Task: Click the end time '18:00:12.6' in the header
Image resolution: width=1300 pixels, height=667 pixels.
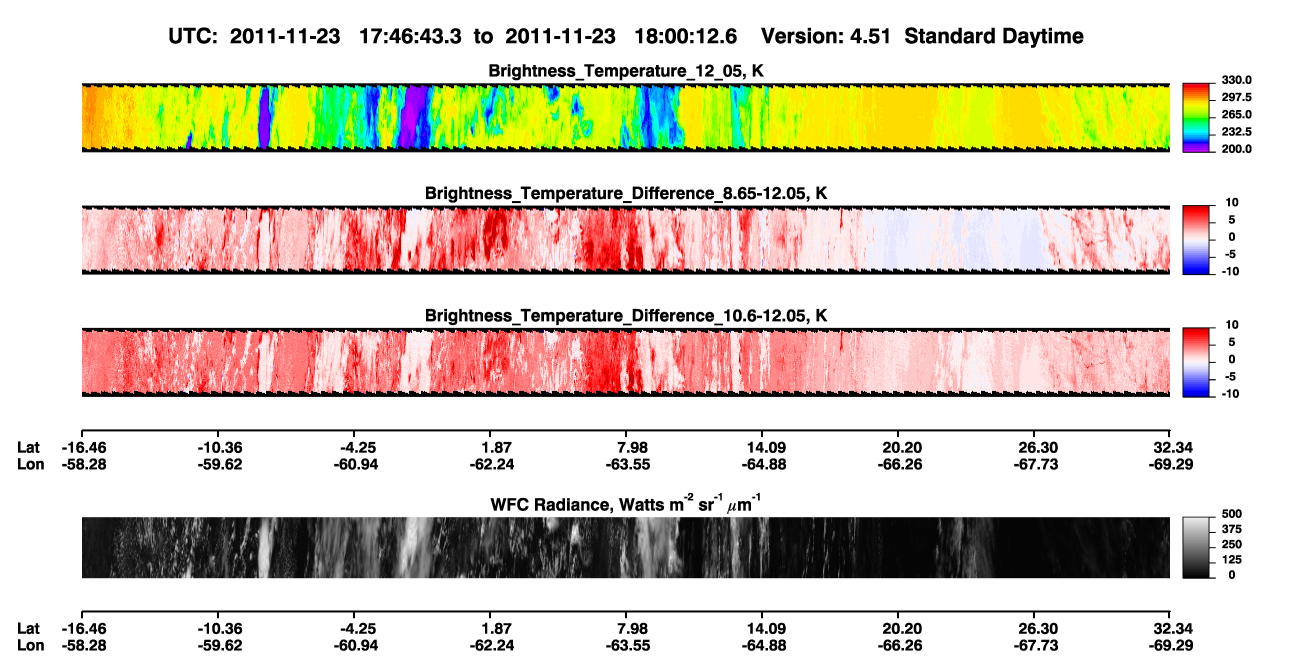Action: (686, 37)
